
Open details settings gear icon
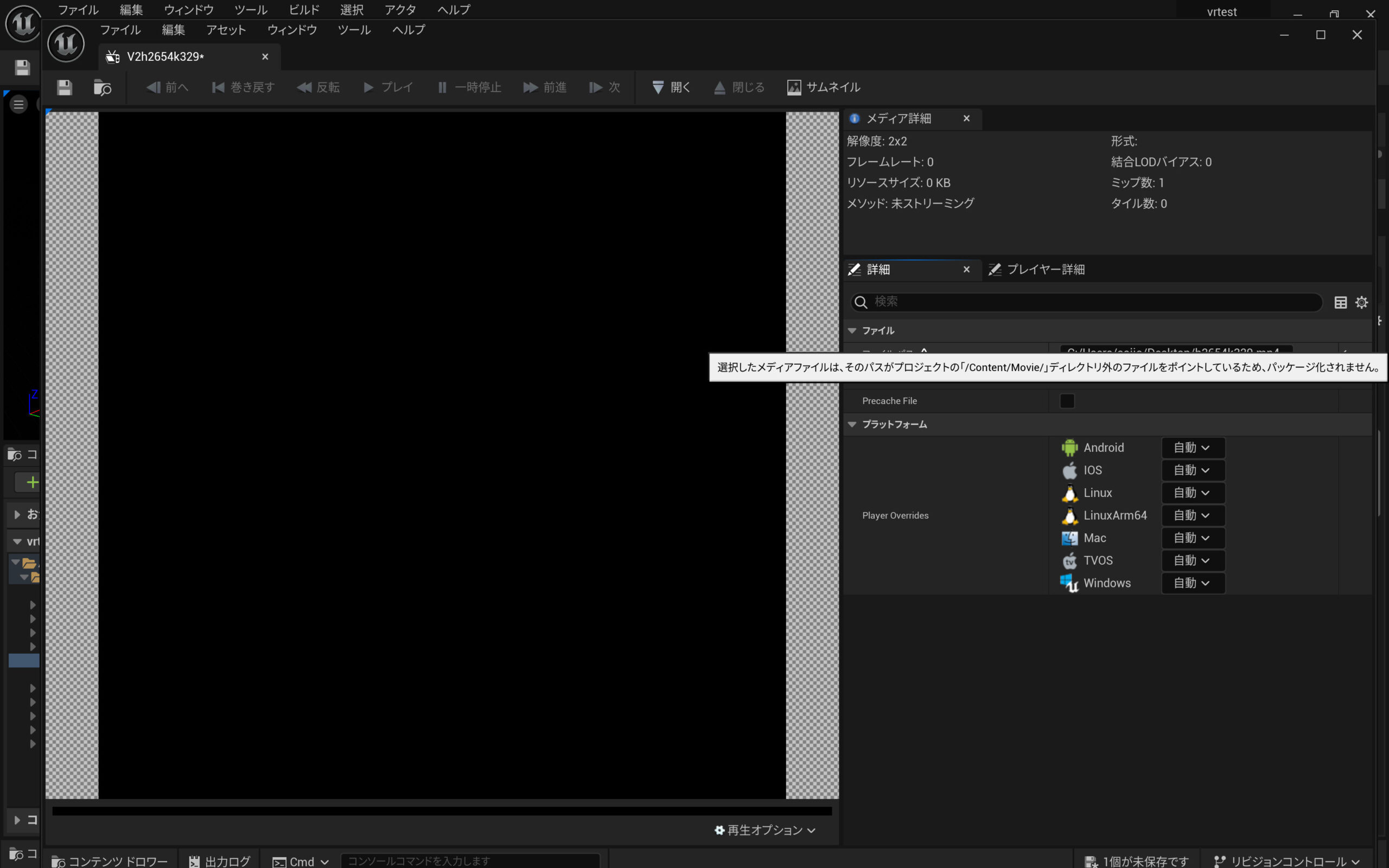tap(1361, 303)
